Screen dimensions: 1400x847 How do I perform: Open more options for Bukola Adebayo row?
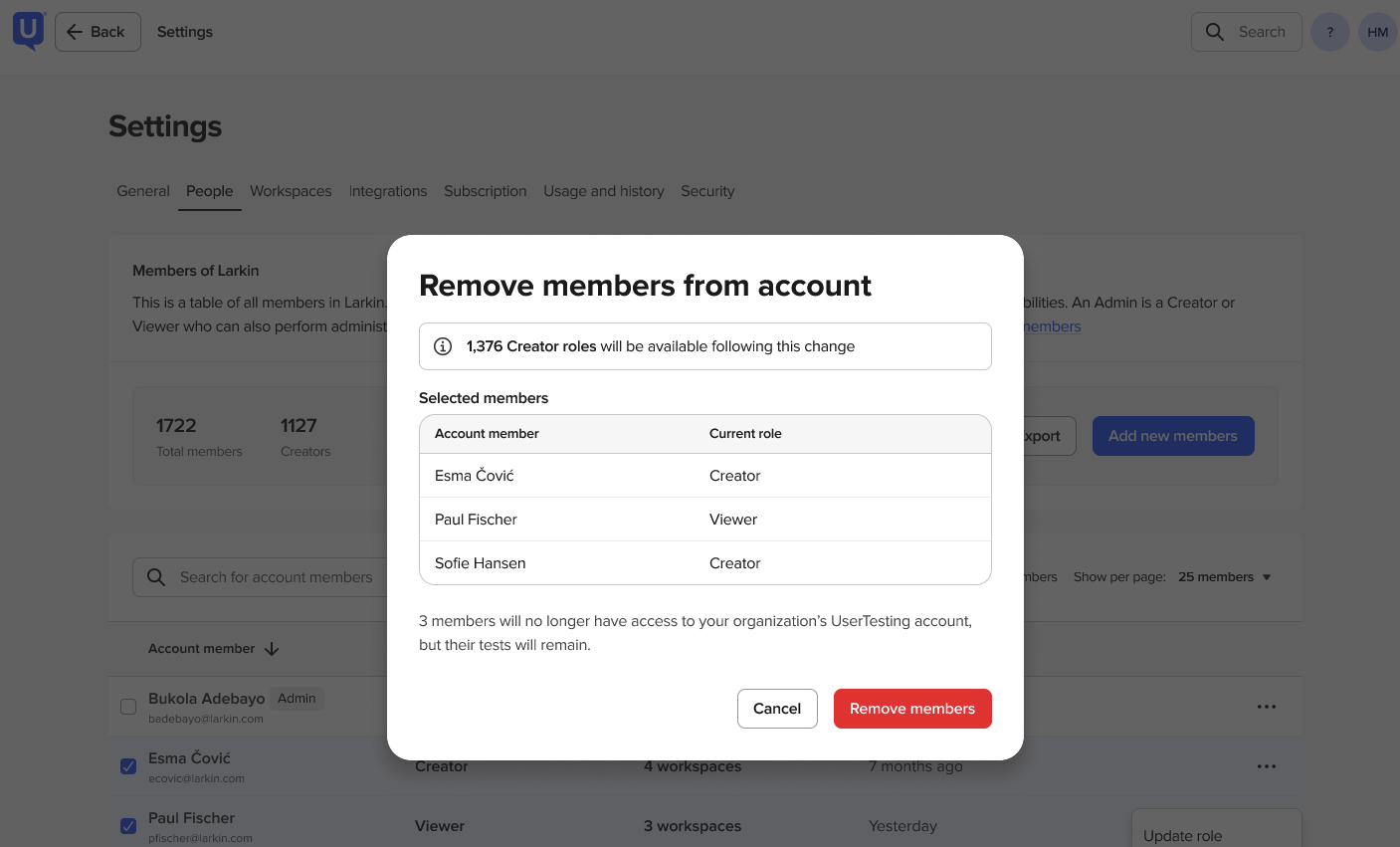pos(1267,707)
